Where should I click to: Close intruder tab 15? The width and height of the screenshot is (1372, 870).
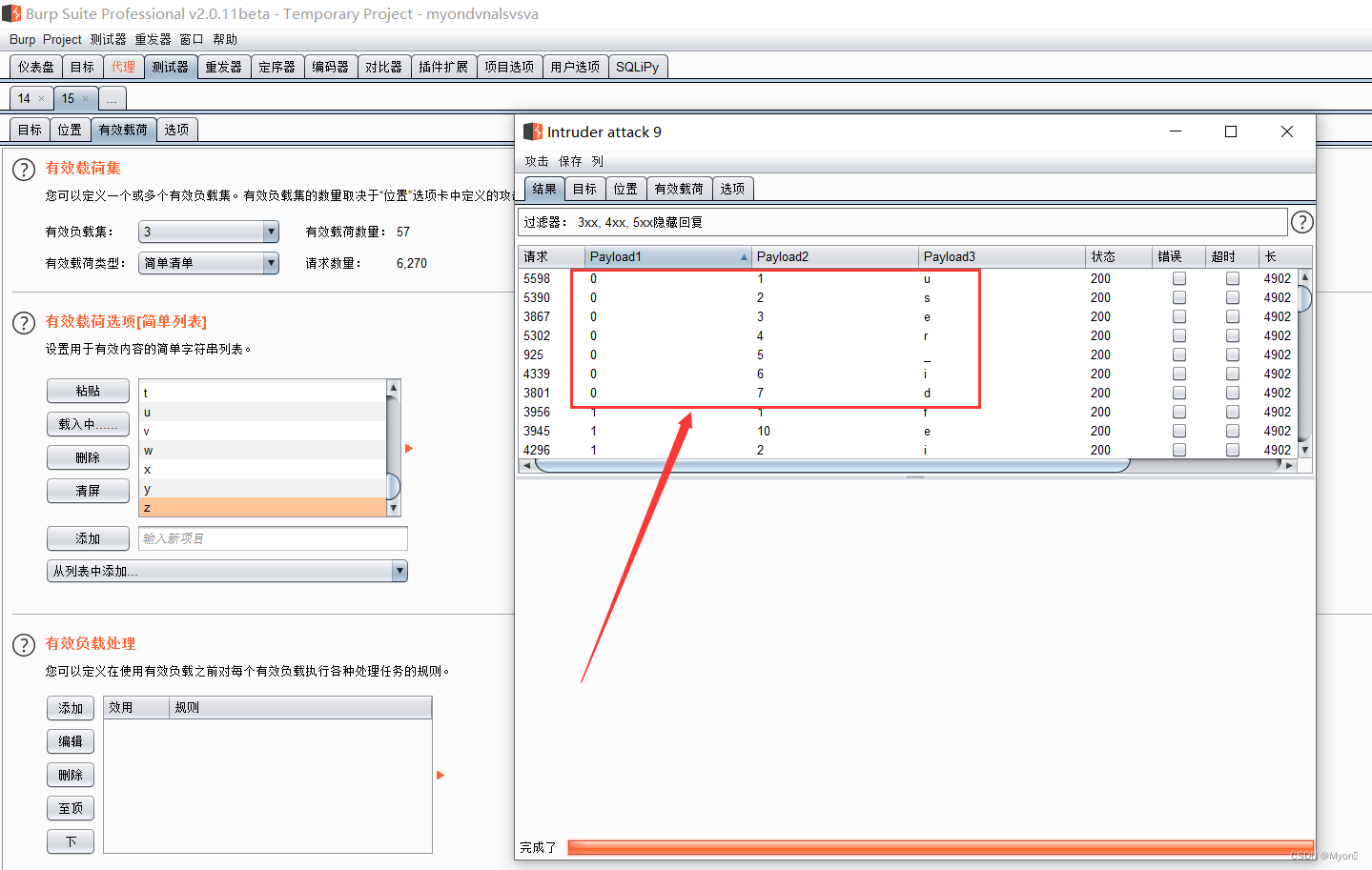(85, 98)
